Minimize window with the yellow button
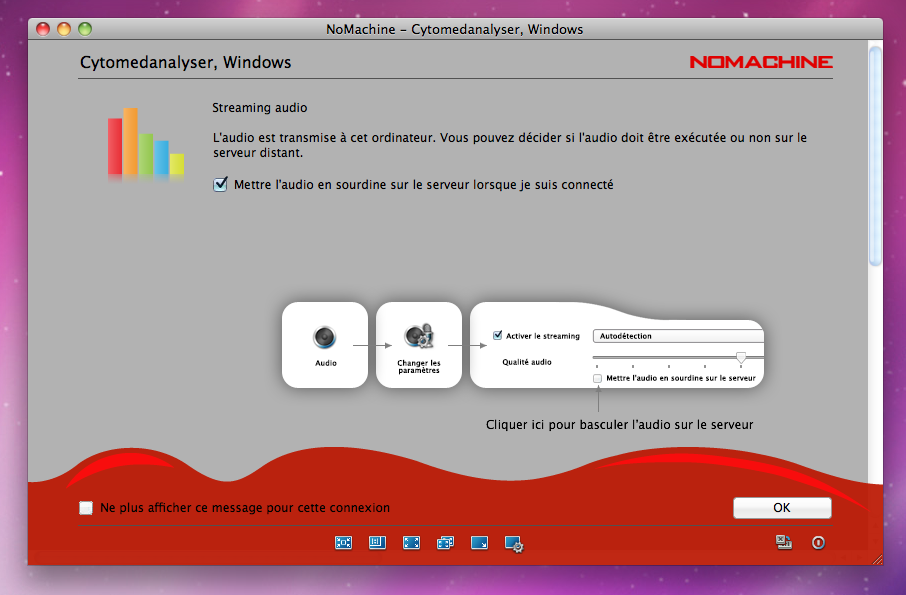The width and height of the screenshot is (906, 595). [64, 29]
